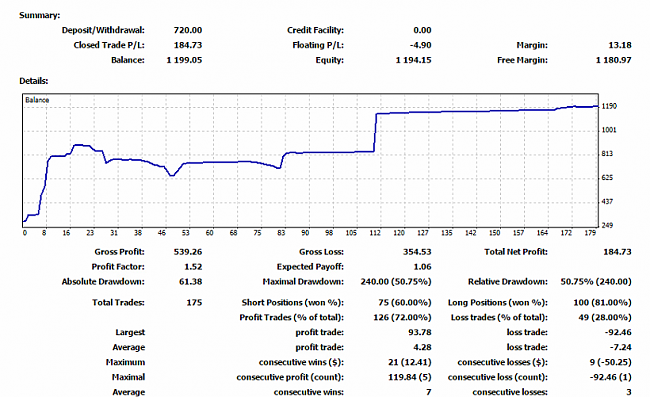Select the Deposit/Withdrawal value 720.00
650x397 pixels.
click(188, 30)
